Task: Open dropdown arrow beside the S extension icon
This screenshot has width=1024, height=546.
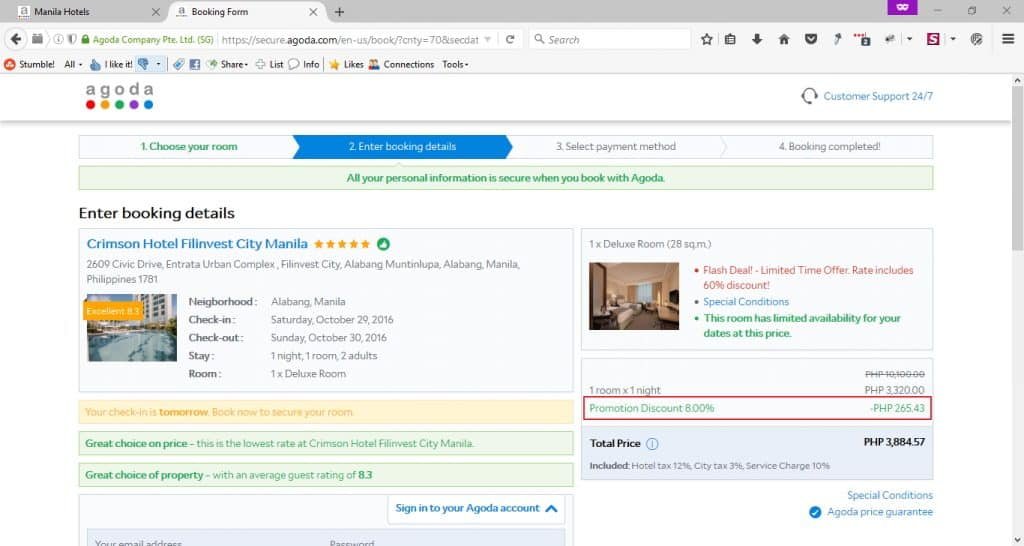Action: 953,39
